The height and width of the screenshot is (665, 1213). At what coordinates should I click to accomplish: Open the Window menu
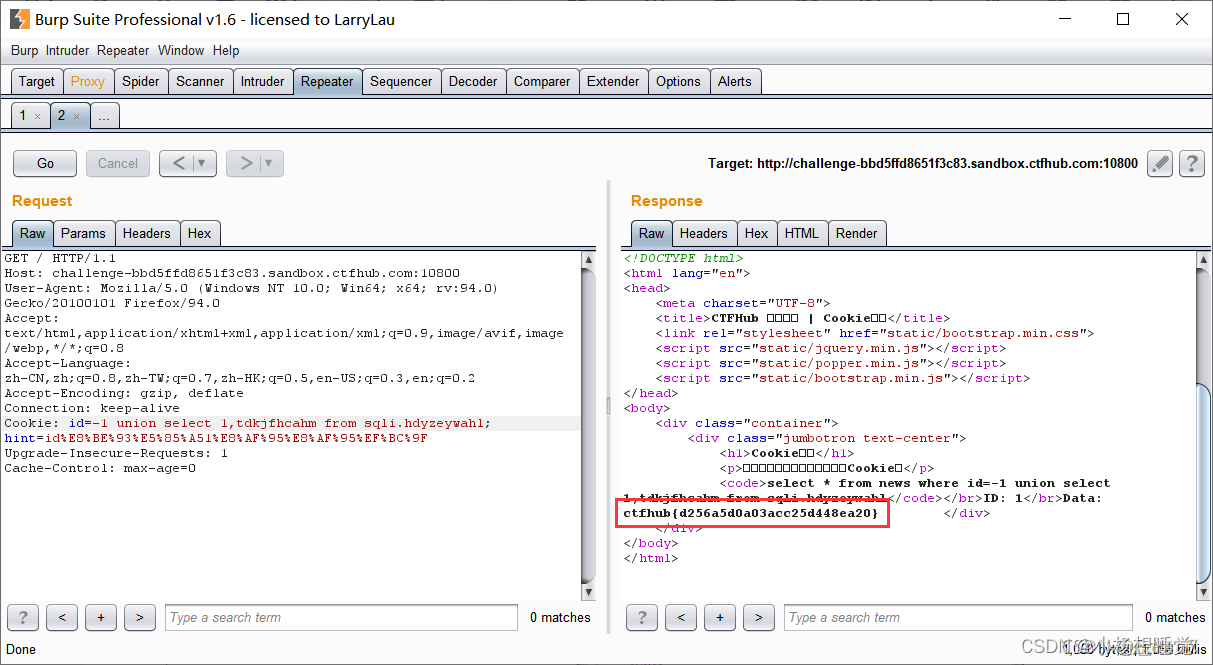[181, 50]
